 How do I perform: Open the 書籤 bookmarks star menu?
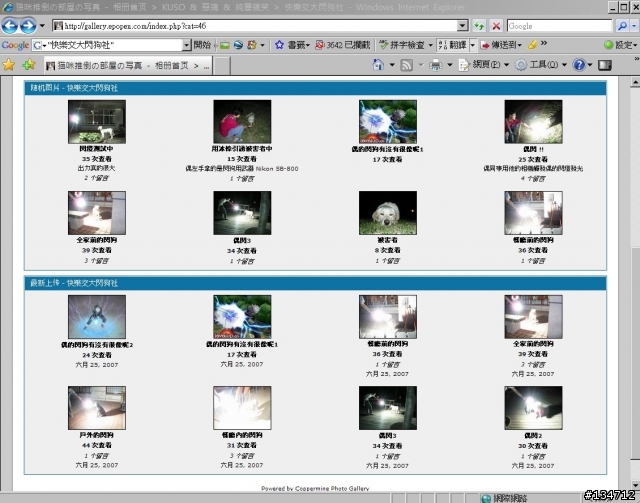[x=292, y=45]
